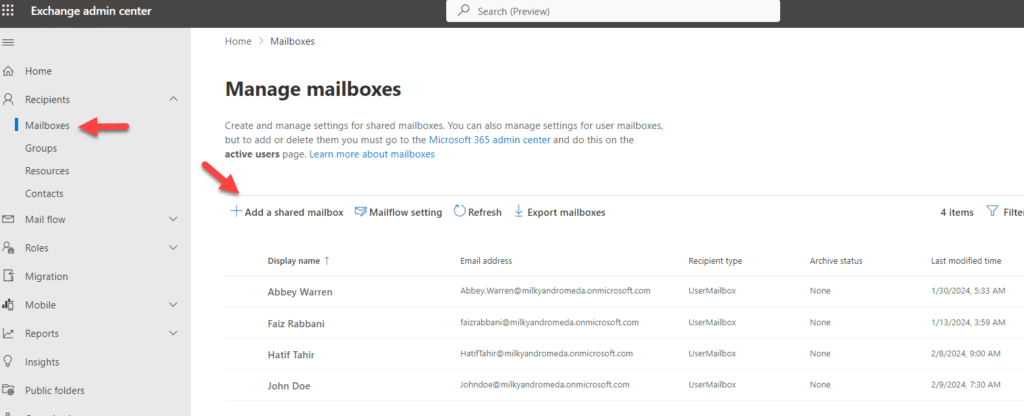Click the Refresh button label
The width and height of the screenshot is (1024, 416).
pos(485,212)
